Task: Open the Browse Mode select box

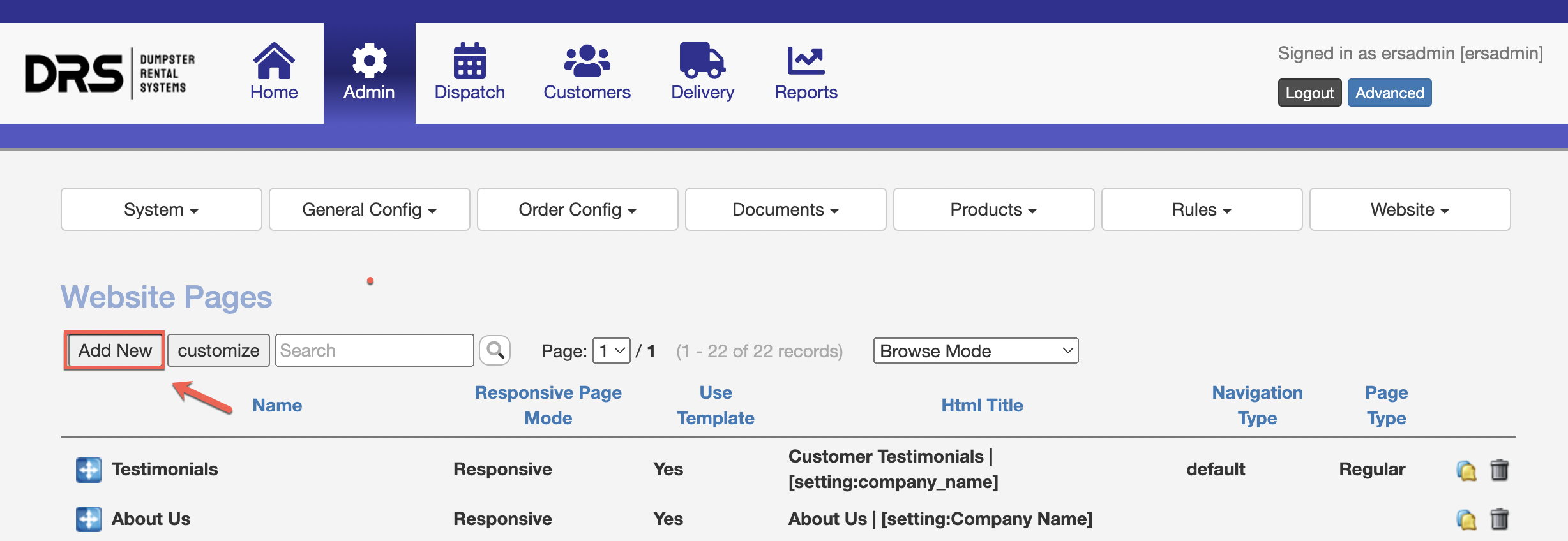Action: [x=975, y=351]
